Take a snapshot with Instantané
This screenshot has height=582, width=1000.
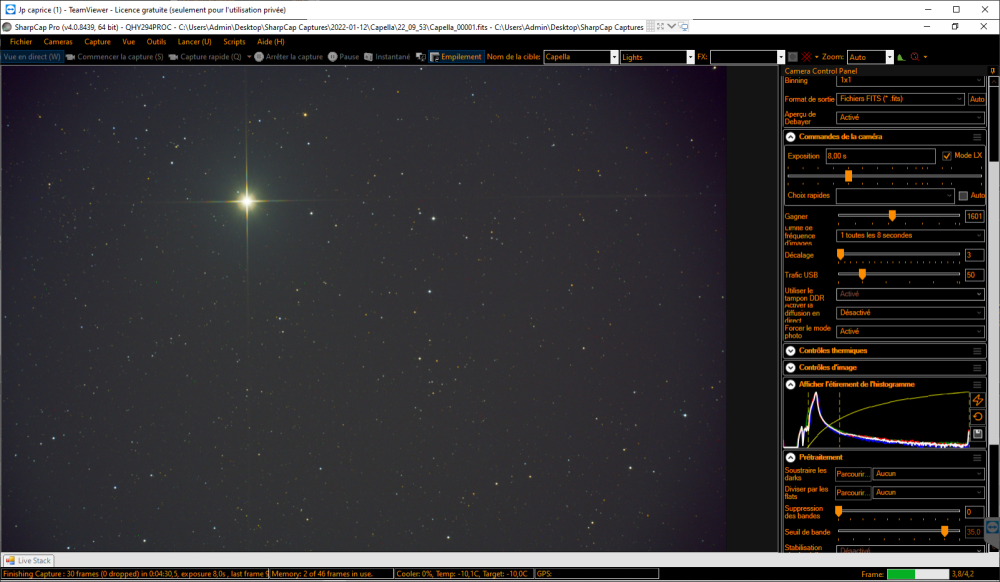(387, 57)
